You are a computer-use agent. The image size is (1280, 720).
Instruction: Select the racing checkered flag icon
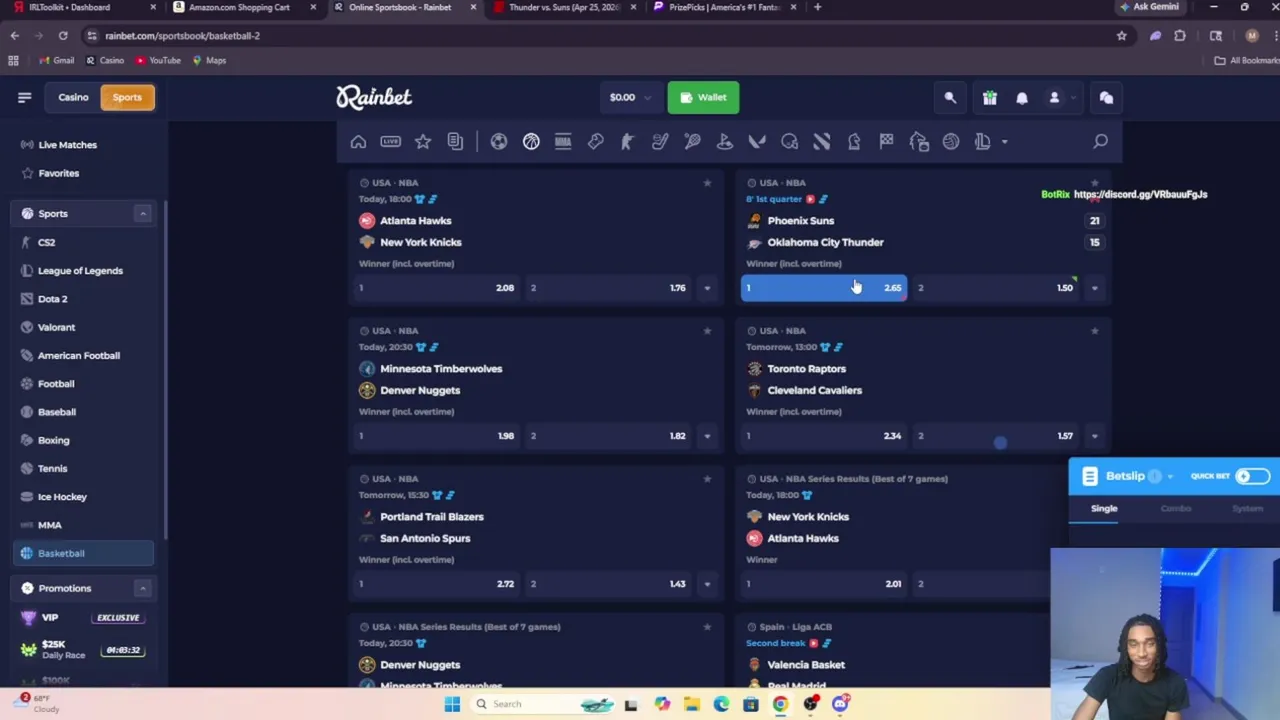(x=886, y=142)
